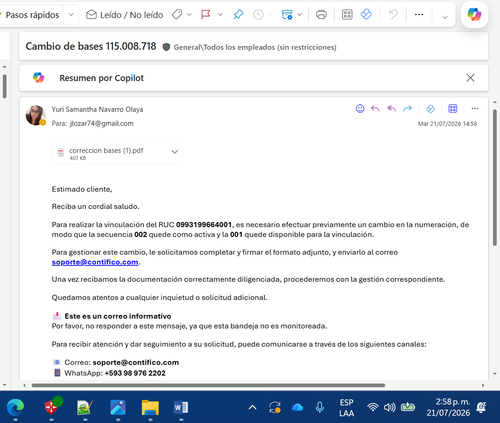
Task: Open Copilot from the top-right round button
Action: 474,14
